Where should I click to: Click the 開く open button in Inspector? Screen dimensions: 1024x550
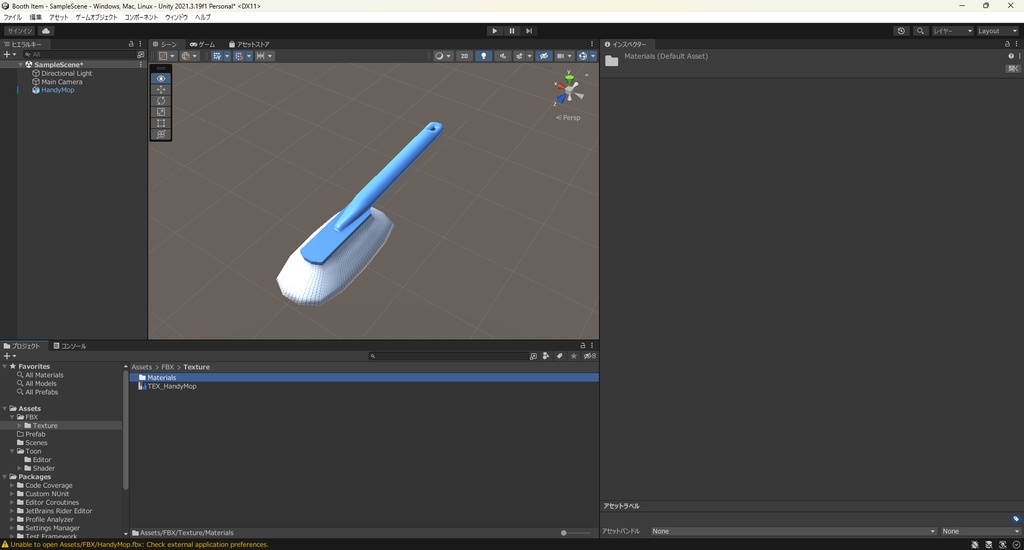tap(1013, 69)
